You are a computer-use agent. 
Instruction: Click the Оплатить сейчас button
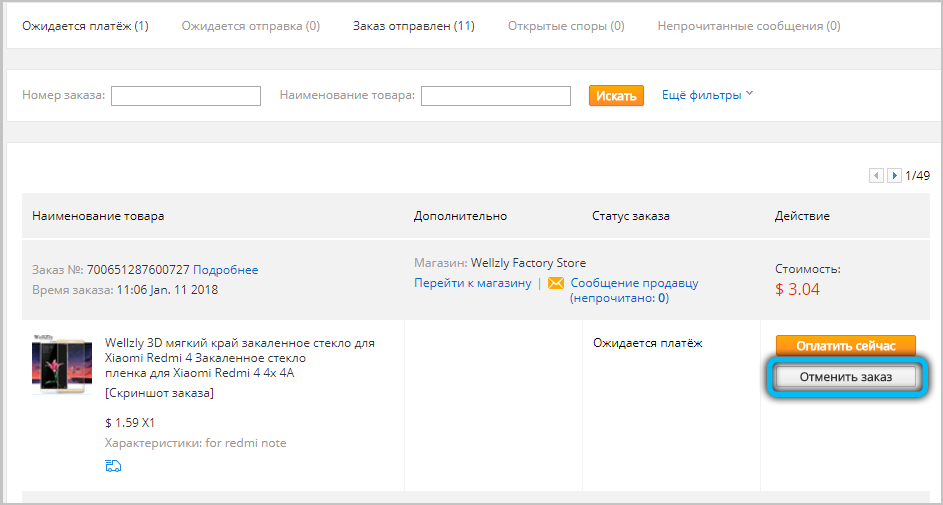tap(845, 346)
